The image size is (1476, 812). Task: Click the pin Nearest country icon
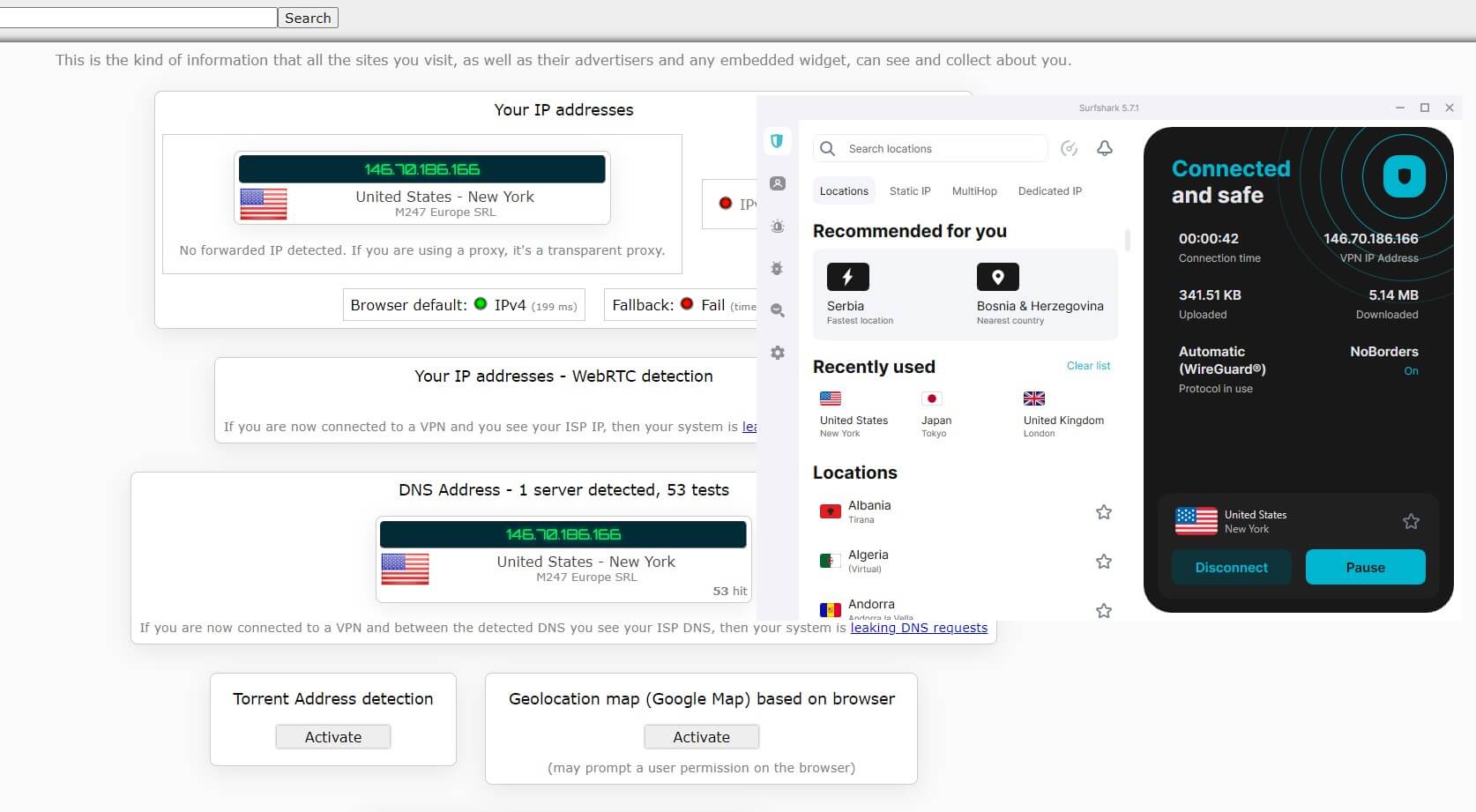(x=998, y=277)
